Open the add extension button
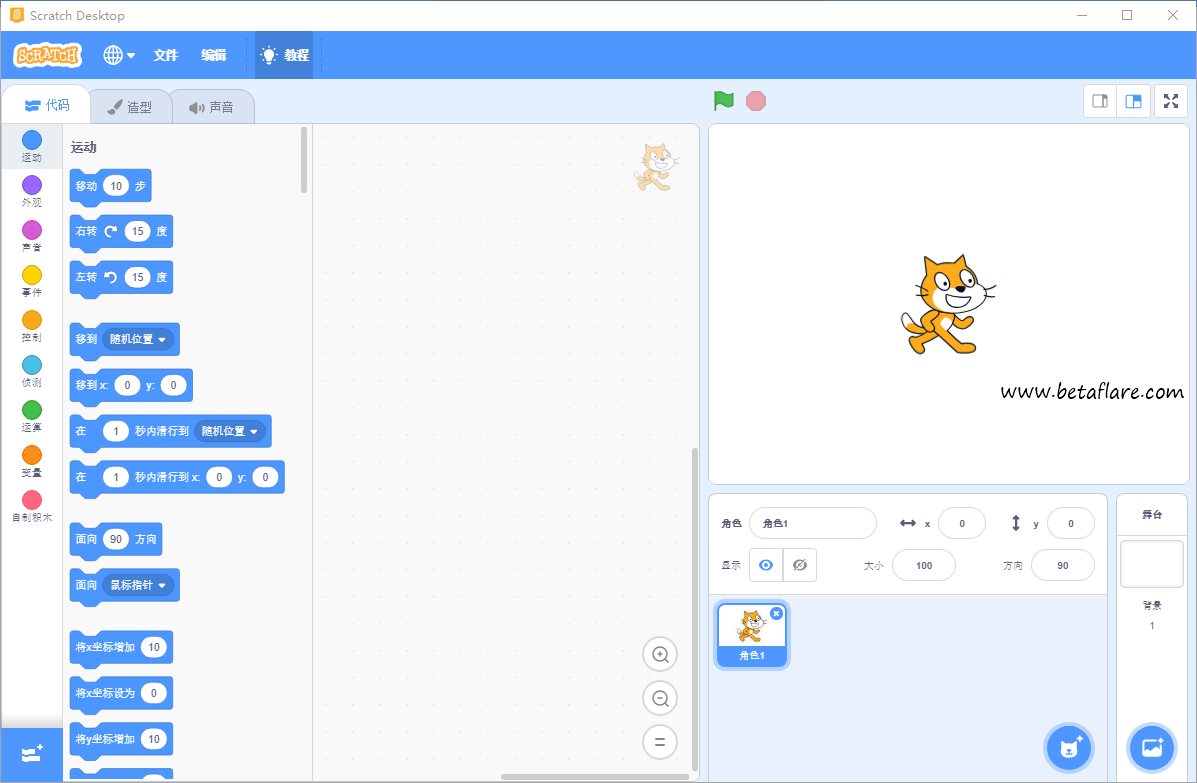 (x=31, y=753)
